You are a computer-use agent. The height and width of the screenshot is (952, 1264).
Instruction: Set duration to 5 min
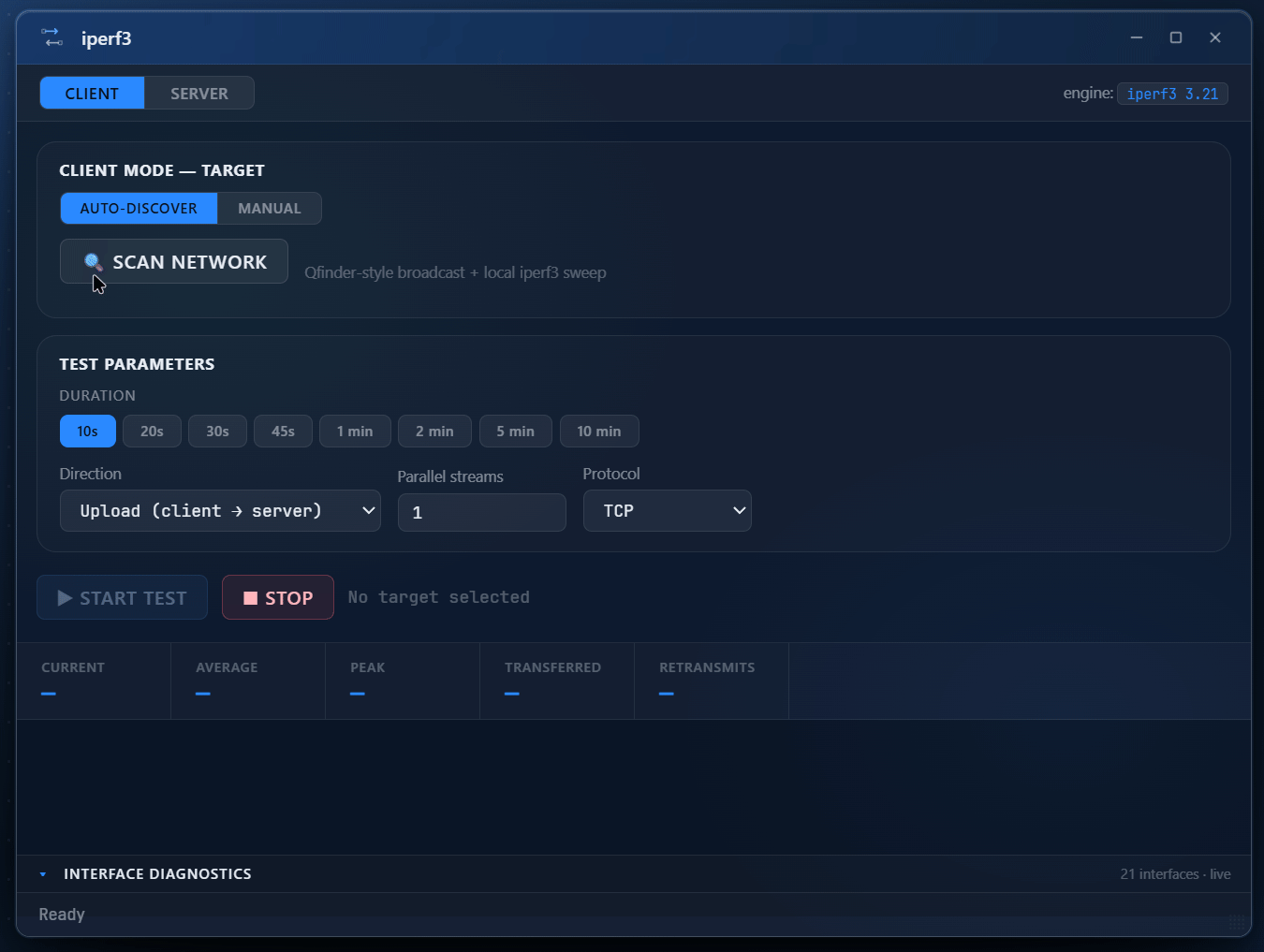516,431
